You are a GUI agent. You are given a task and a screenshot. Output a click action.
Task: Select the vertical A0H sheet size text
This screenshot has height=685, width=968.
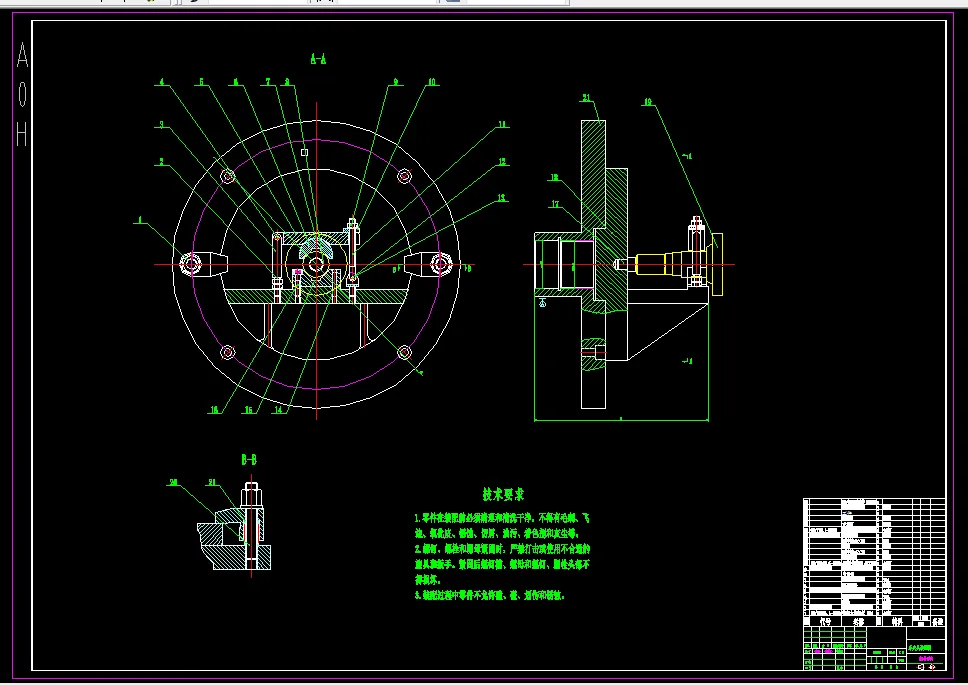[x=22, y=94]
